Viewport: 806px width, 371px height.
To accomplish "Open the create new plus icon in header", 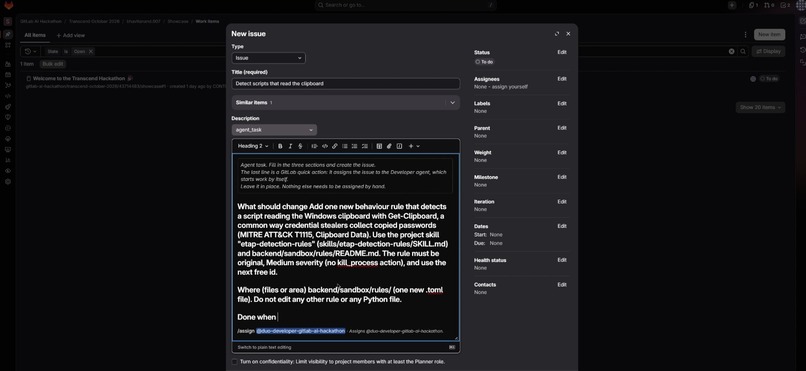I will [732, 5].
